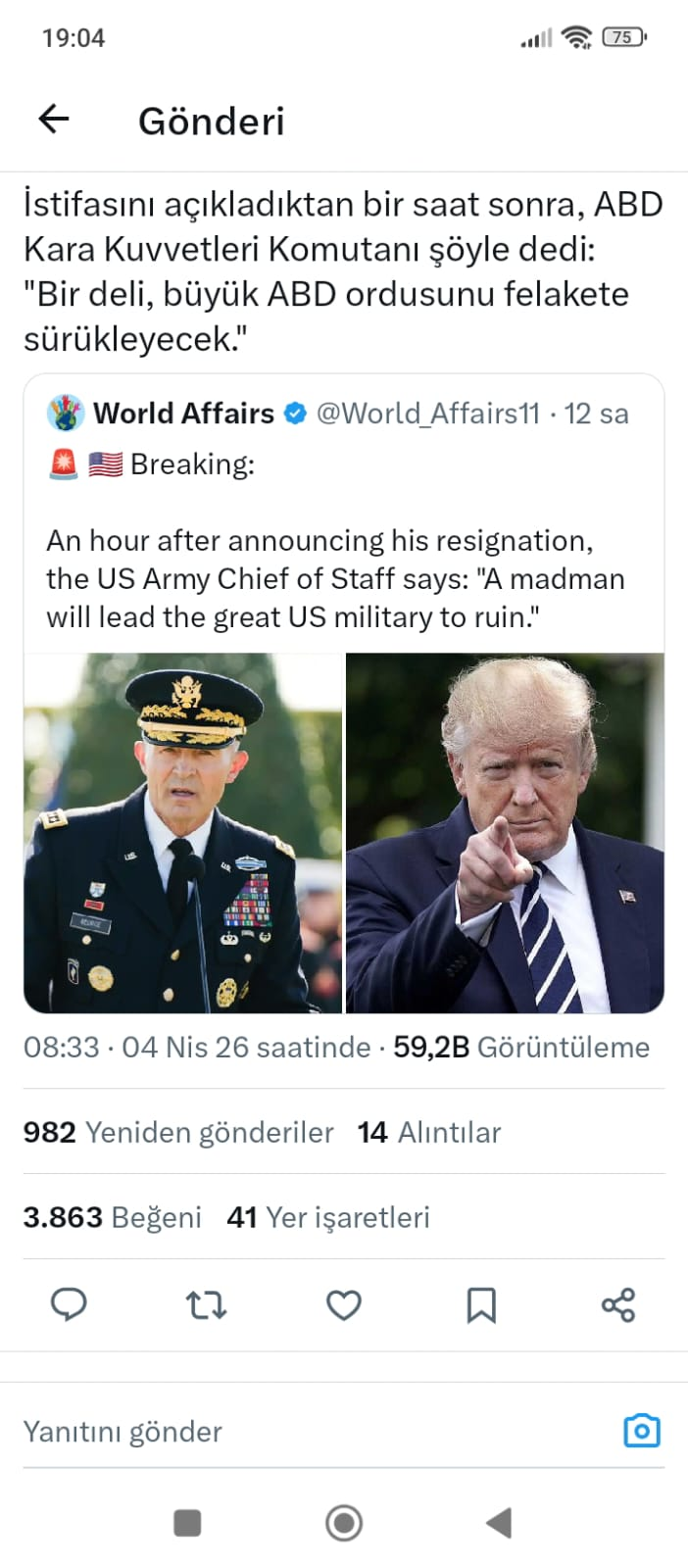Open the general in uniform photo

pos(183,833)
